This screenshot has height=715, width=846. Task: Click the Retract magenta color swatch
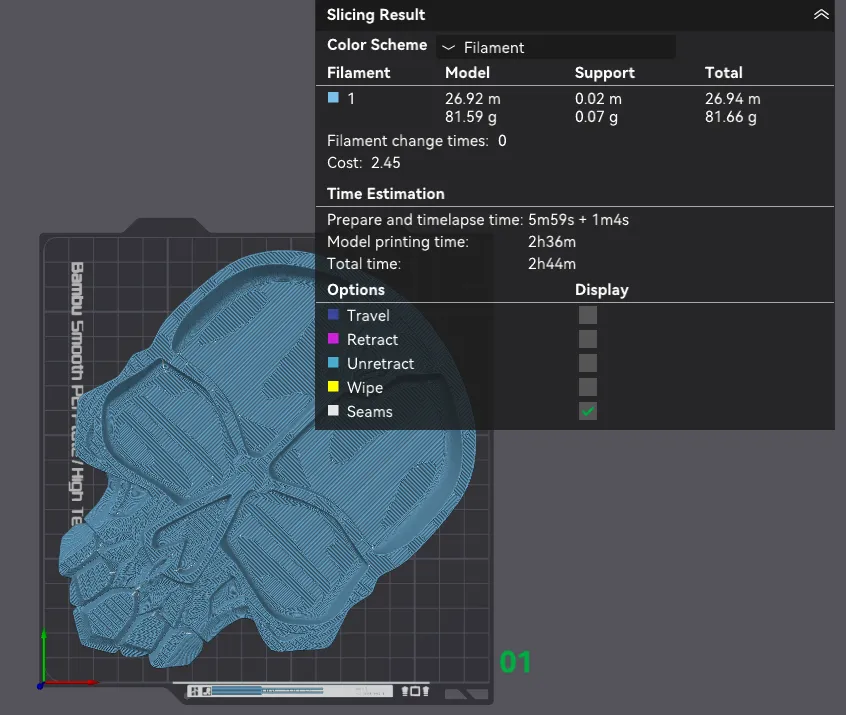(333, 339)
